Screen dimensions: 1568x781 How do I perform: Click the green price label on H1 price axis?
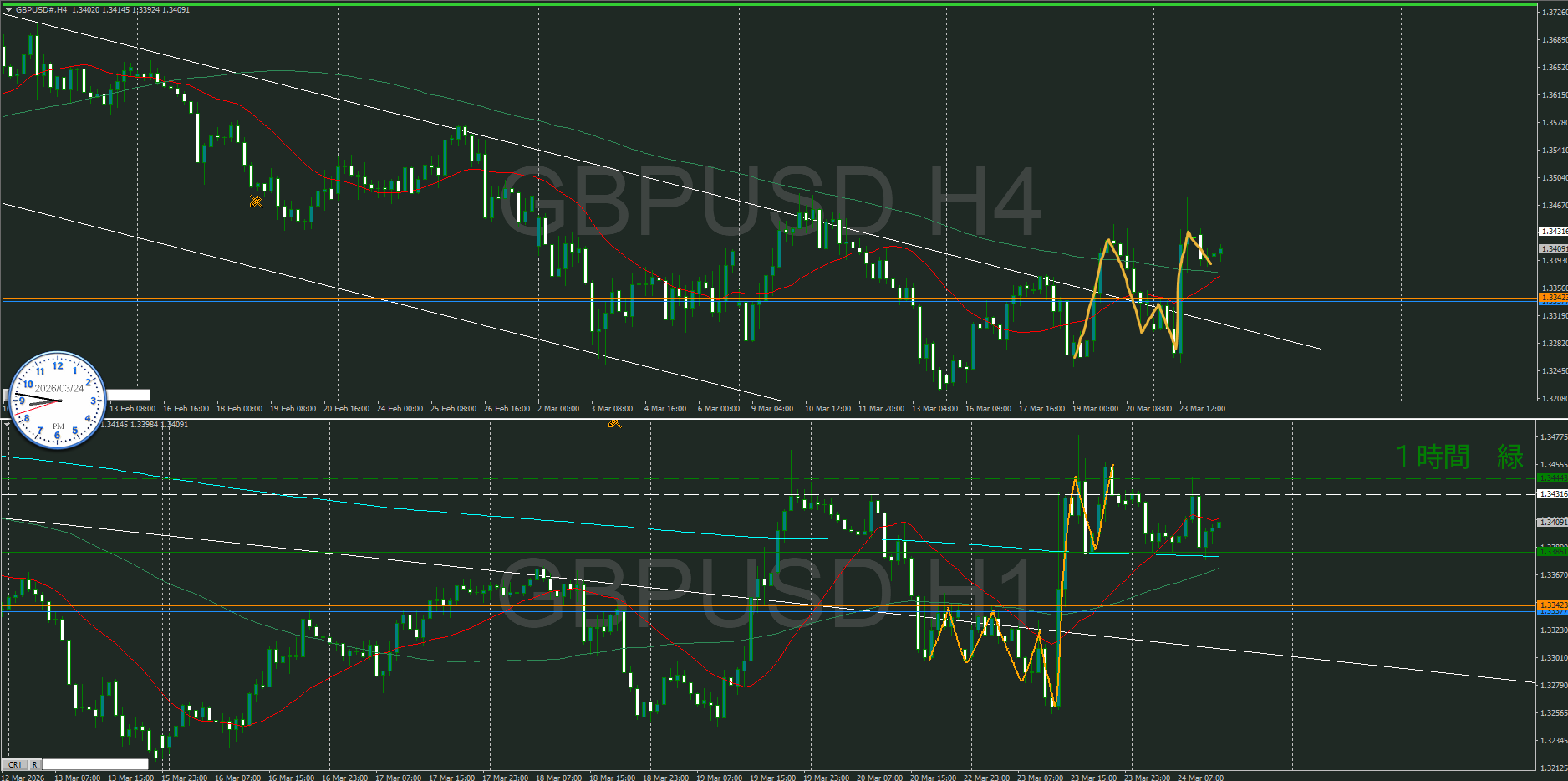click(1553, 478)
